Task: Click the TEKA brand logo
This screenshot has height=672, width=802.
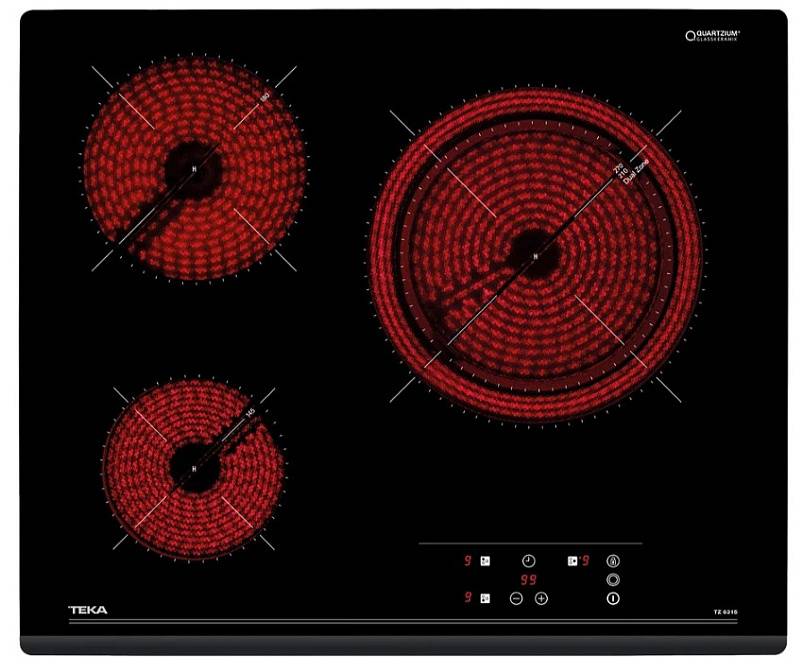Action: pos(87,610)
